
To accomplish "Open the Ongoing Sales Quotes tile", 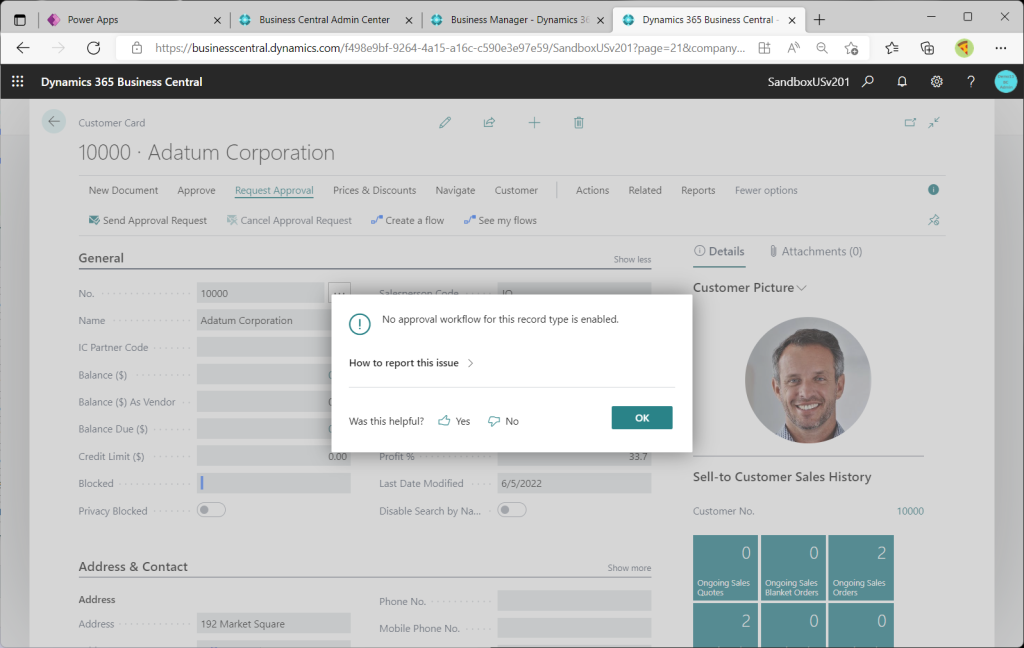I will [726, 568].
